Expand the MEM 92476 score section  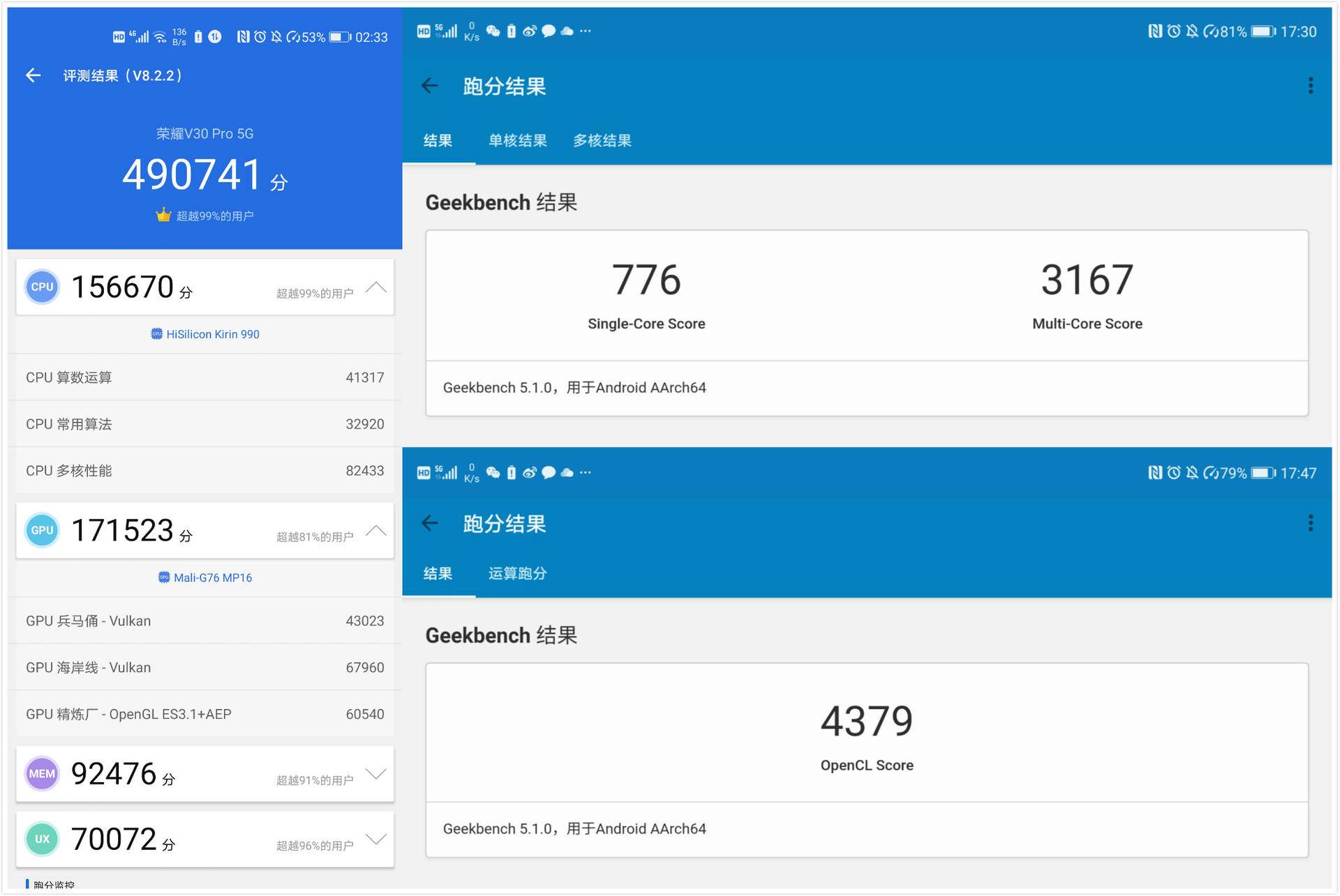coord(376,774)
